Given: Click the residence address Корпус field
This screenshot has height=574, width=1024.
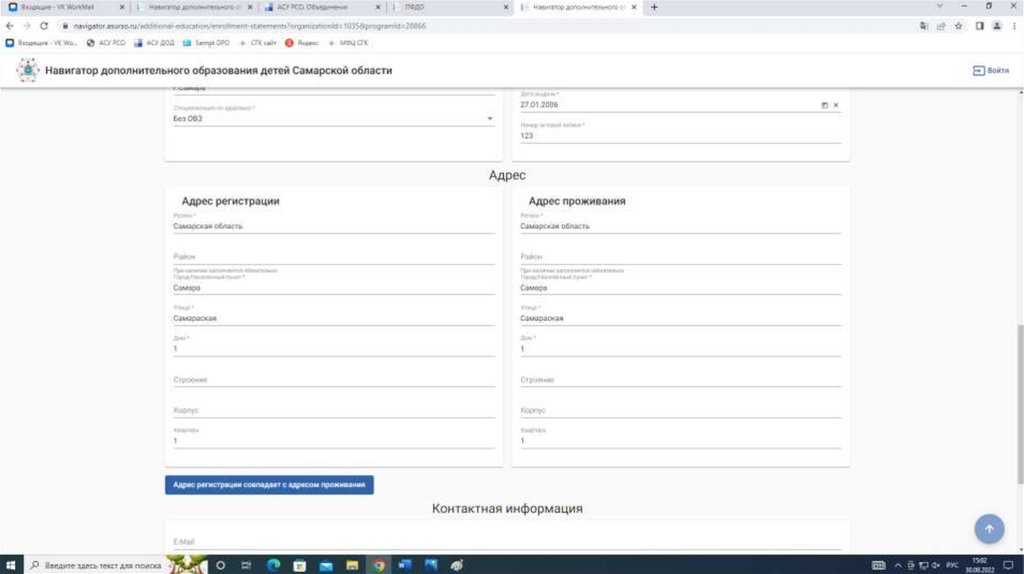Looking at the screenshot, I should [x=680, y=410].
